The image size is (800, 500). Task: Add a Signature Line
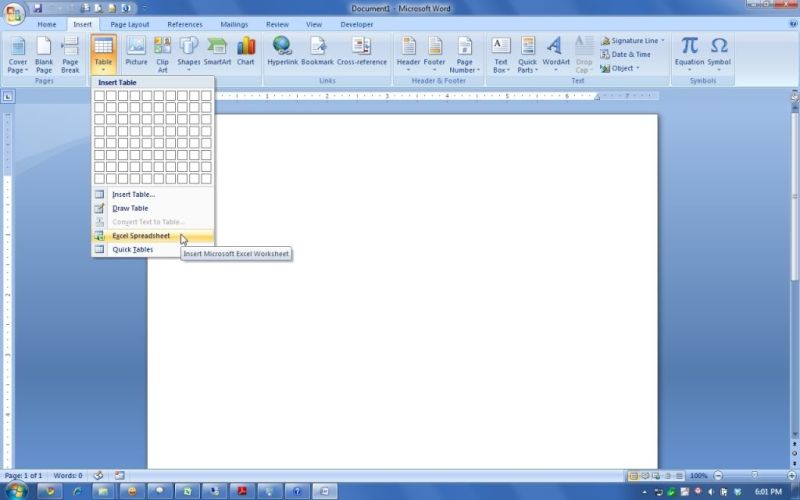coord(633,40)
